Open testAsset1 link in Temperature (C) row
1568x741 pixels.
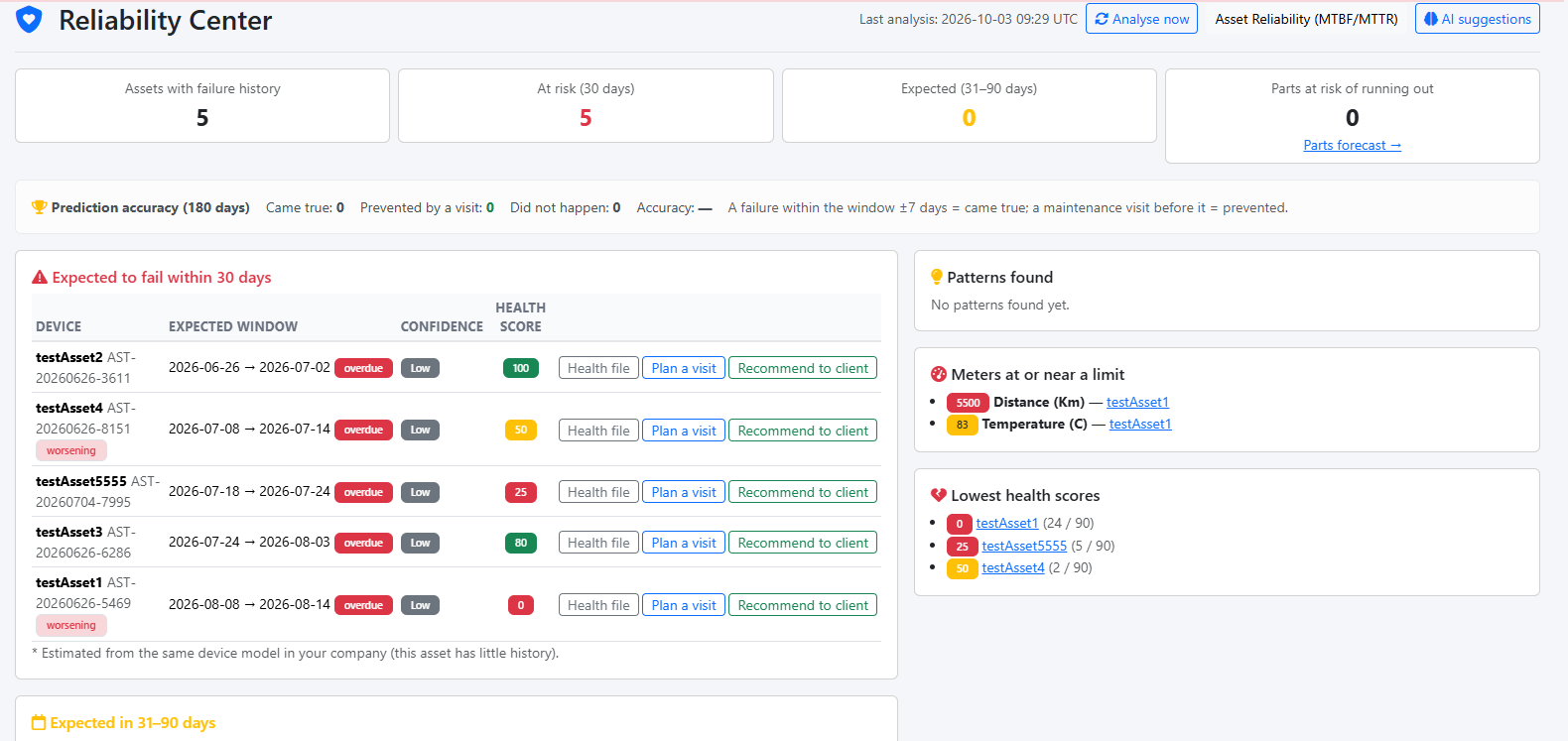coord(1140,424)
